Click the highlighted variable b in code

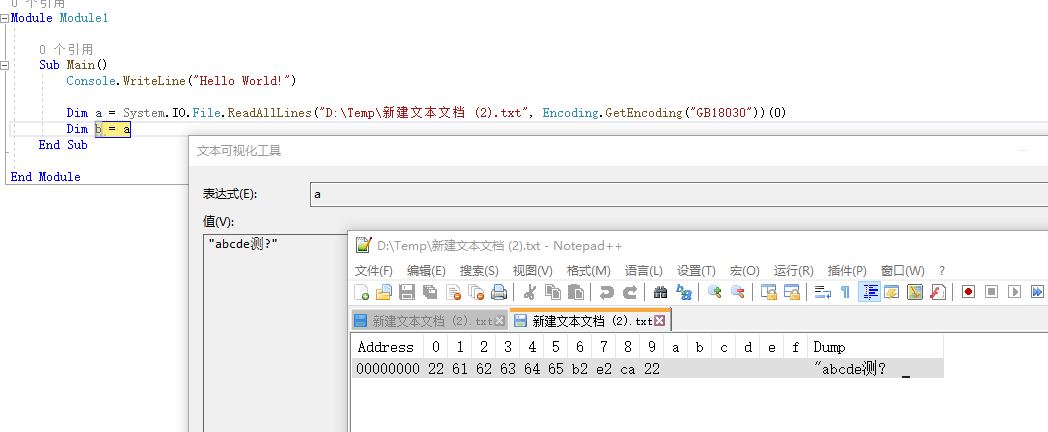[98, 129]
